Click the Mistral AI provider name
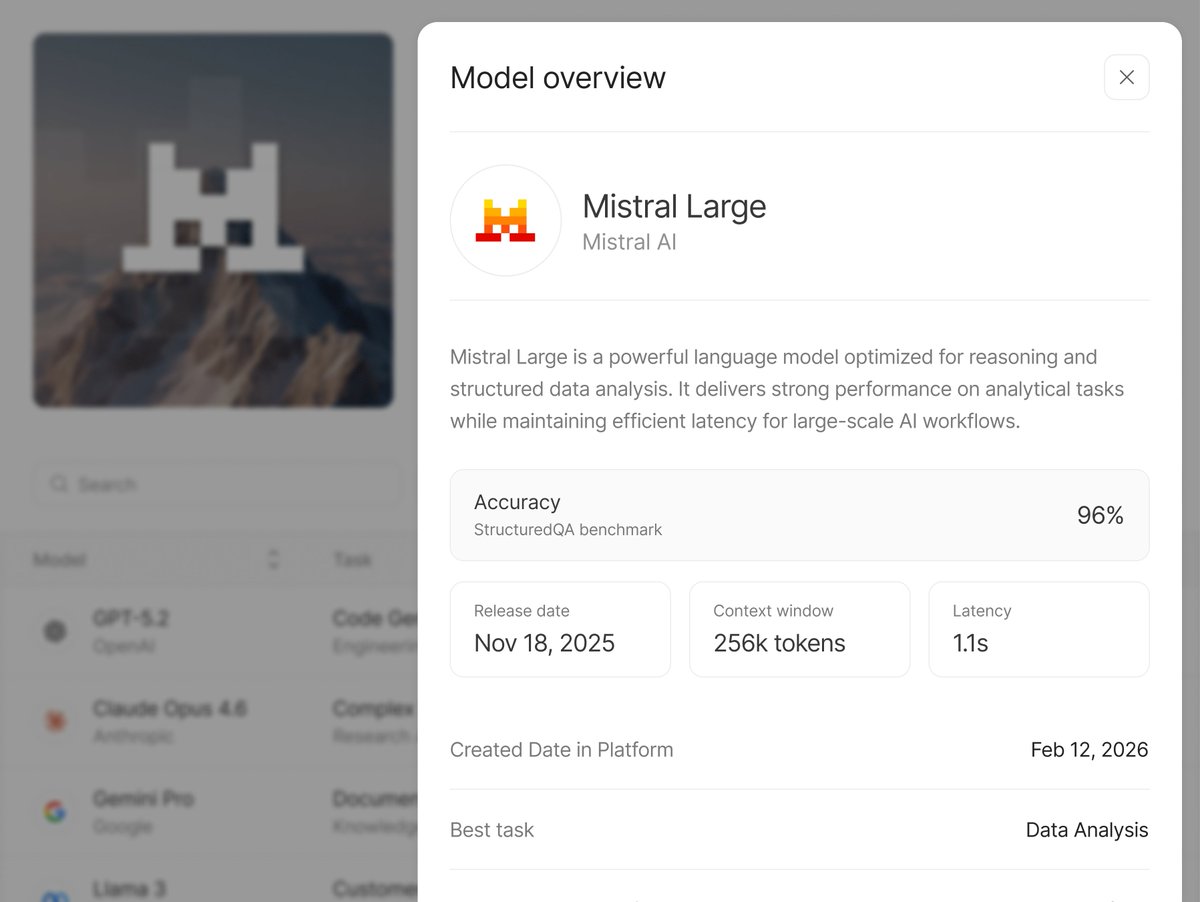1200x902 pixels. click(x=629, y=242)
